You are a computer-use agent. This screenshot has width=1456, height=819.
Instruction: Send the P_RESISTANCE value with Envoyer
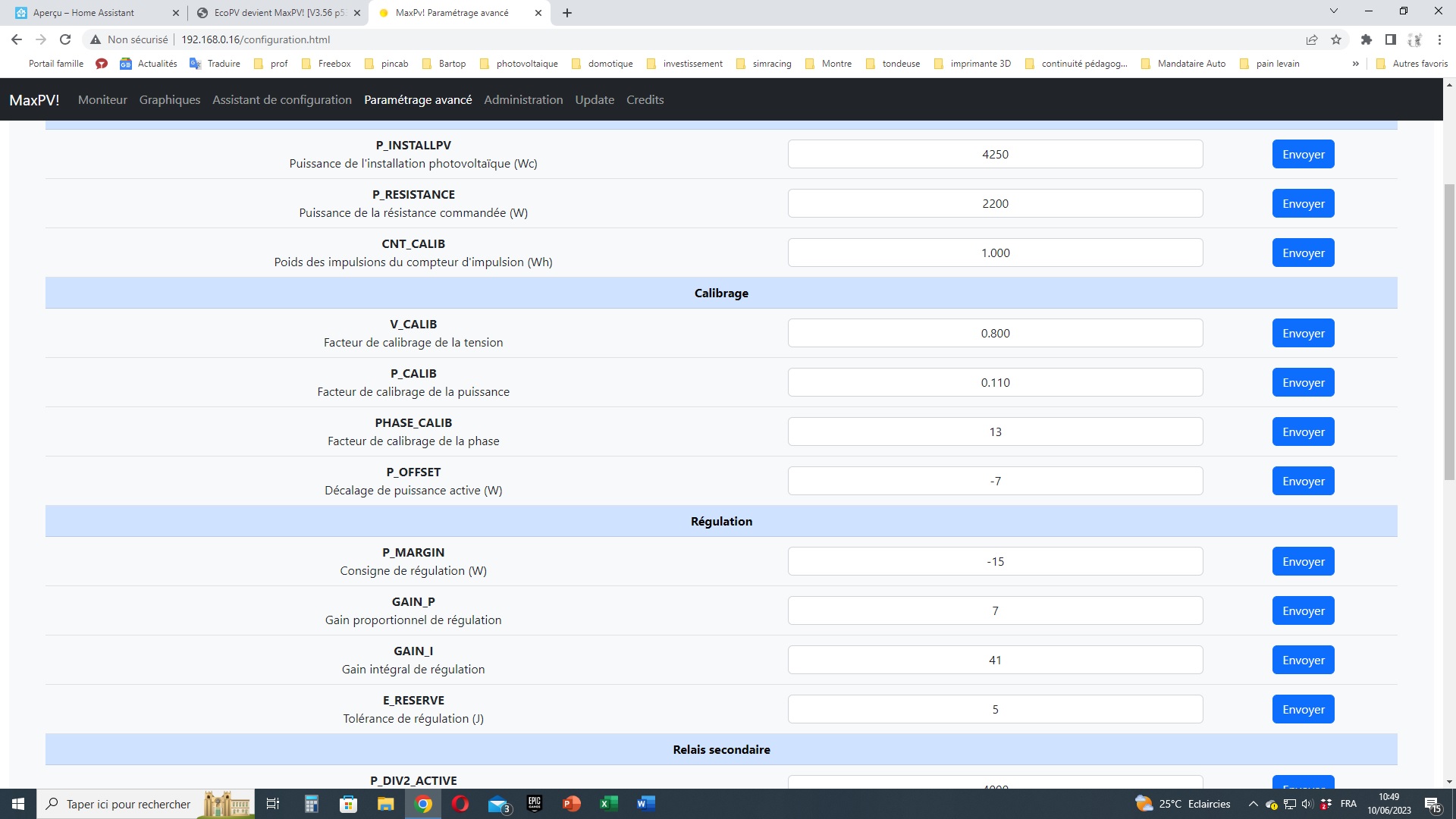click(1303, 203)
